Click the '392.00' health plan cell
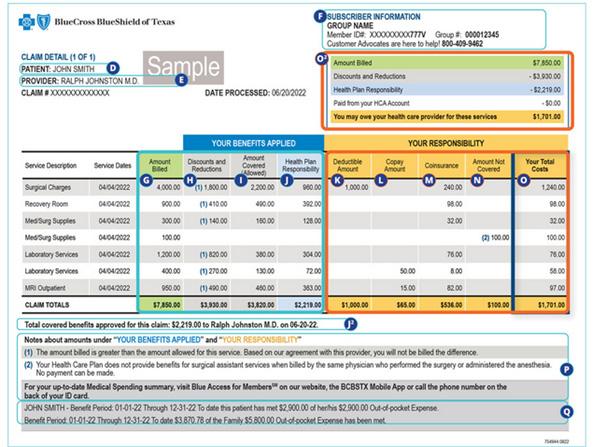 pos(312,204)
